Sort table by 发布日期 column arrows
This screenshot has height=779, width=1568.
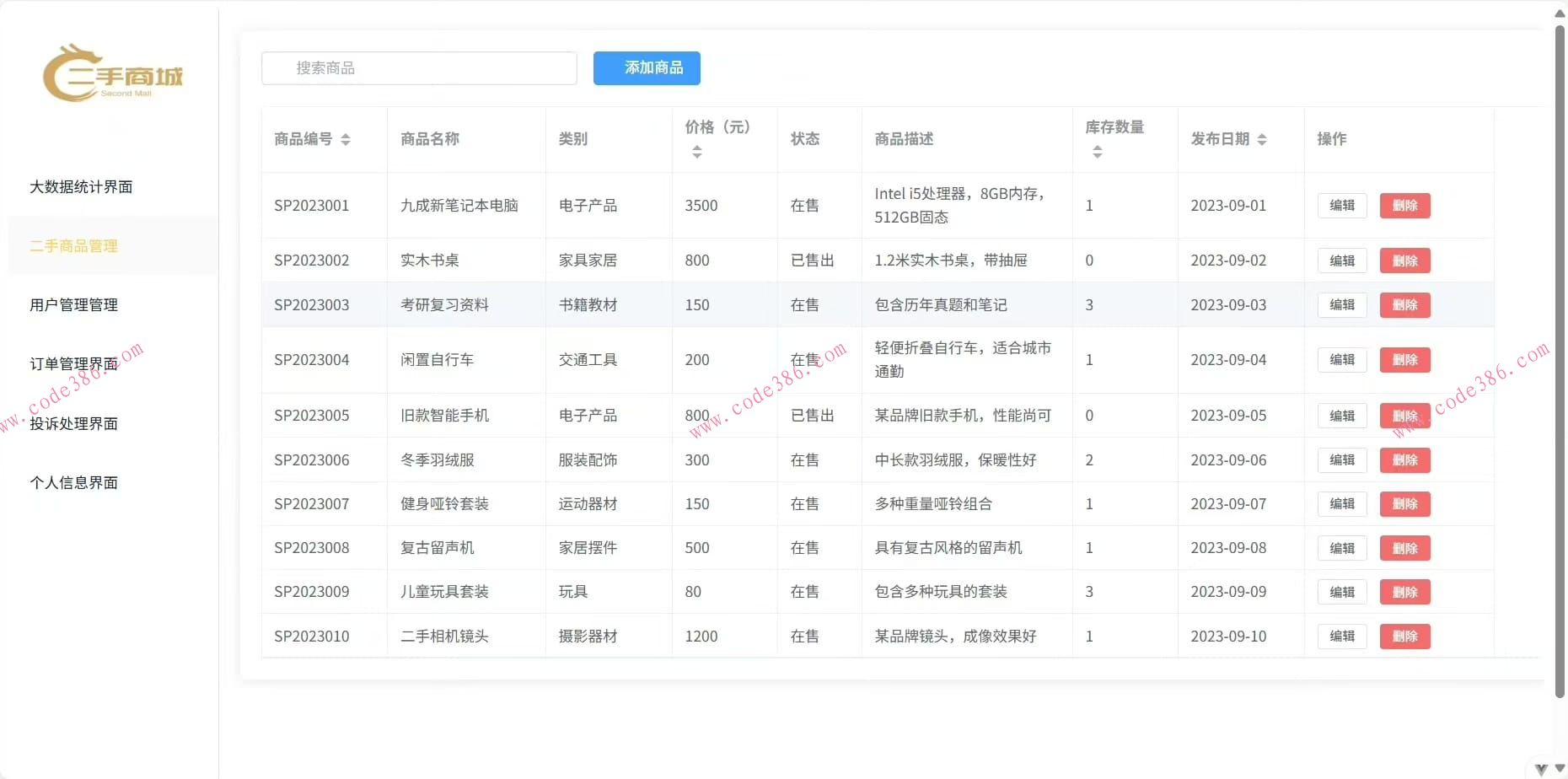coord(1262,139)
